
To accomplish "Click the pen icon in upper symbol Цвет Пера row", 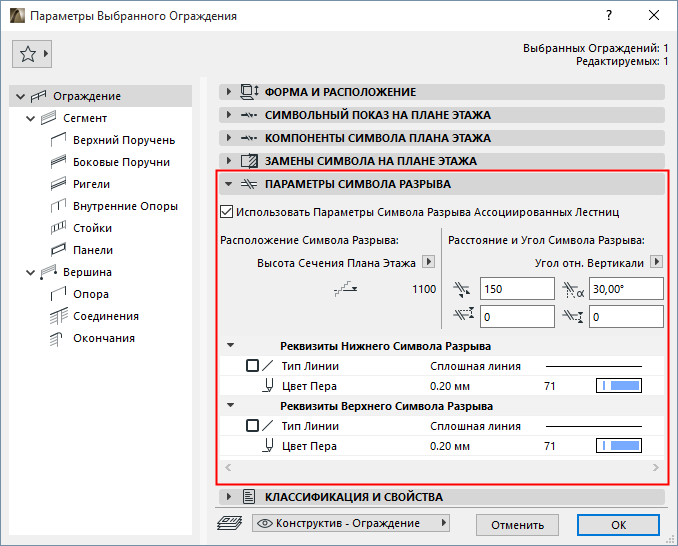I will pyautogui.click(x=268, y=446).
